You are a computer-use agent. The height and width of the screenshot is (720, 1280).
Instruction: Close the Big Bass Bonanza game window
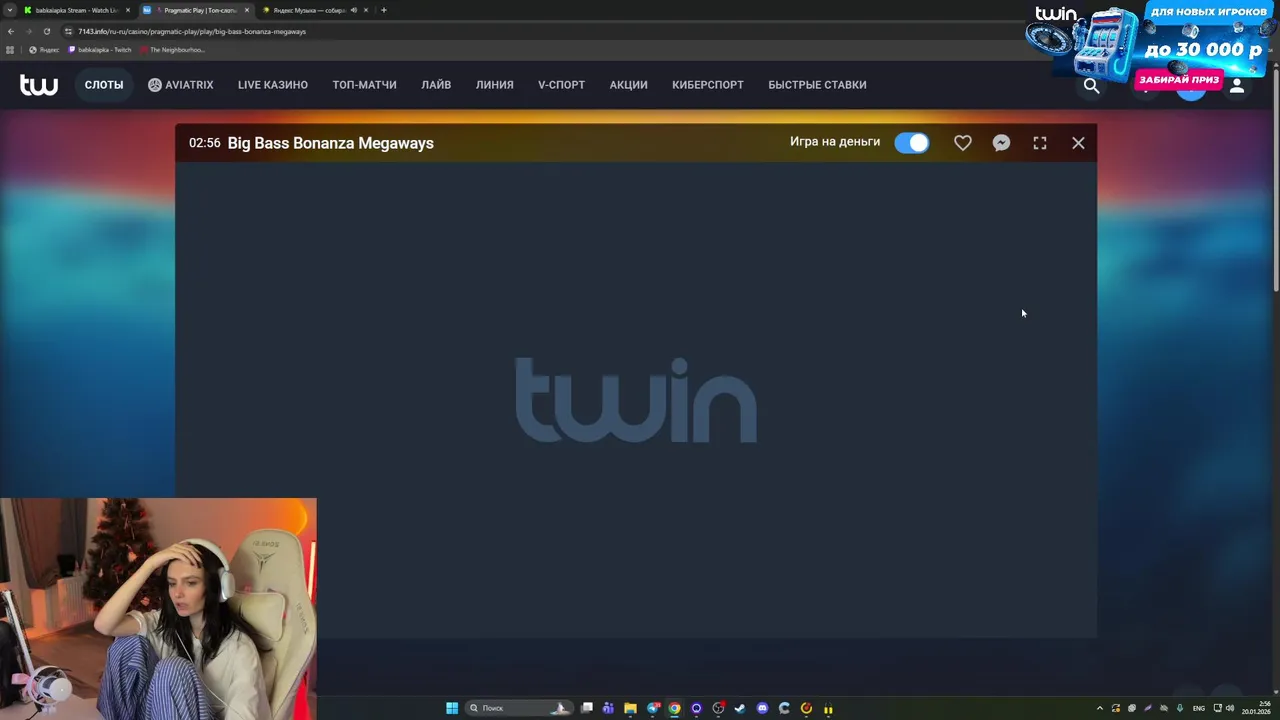pyautogui.click(x=1078, y=143)
